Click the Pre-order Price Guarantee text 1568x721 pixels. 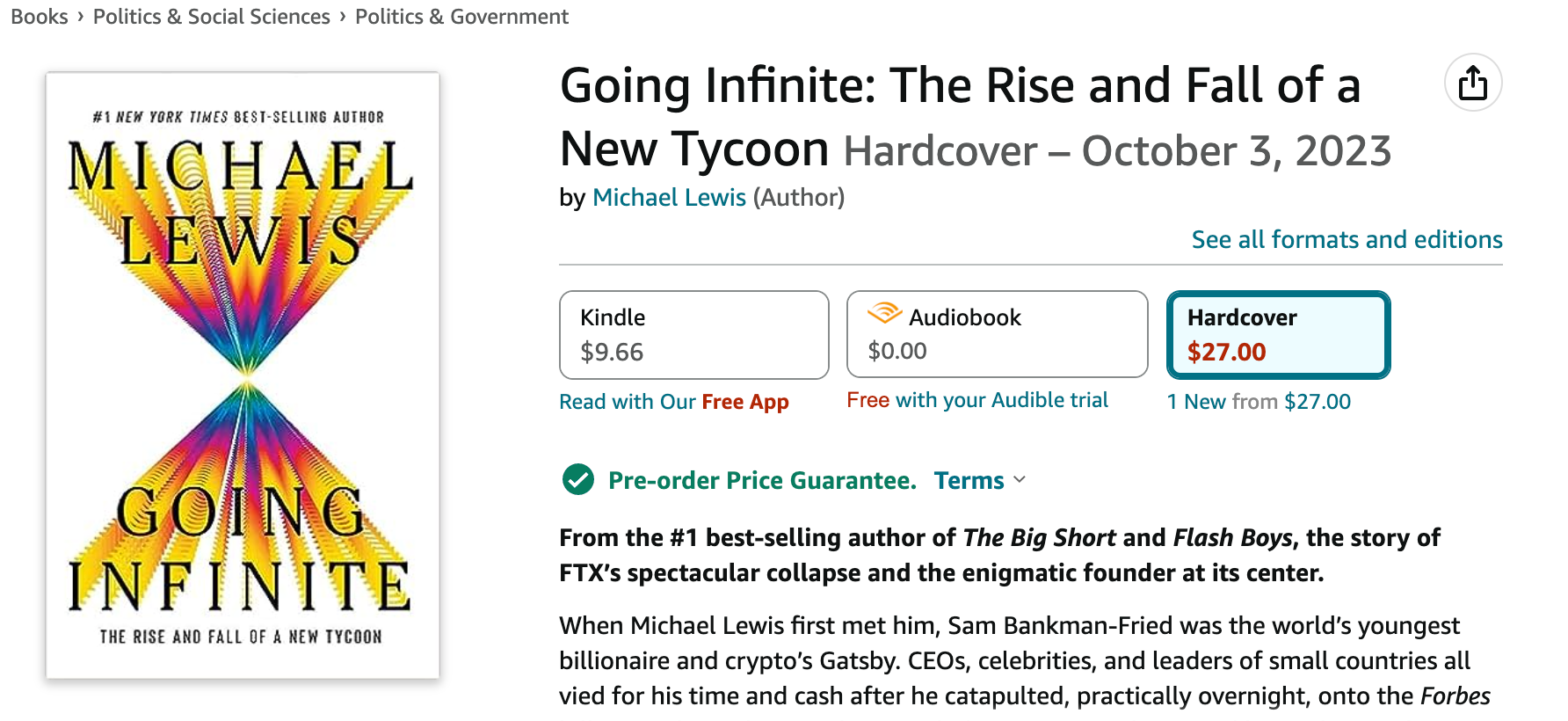[x=762, y=480]
